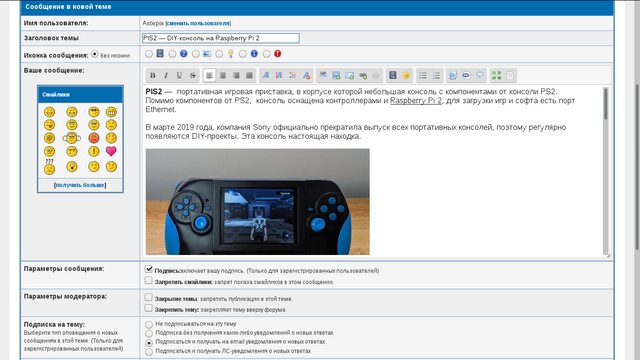
Task: Select 'Не подписываться на эту тему' radio
Action: point(149,324)
